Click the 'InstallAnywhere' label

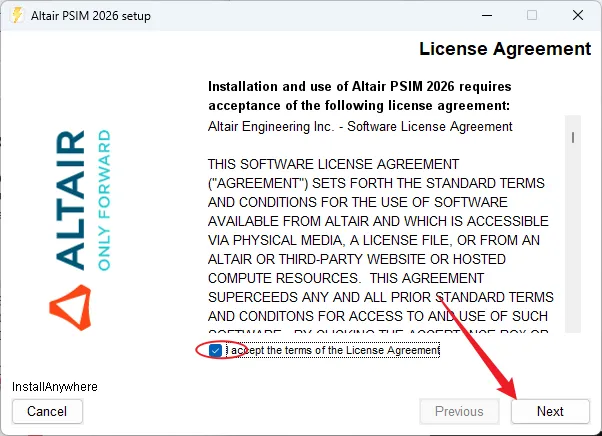55,386
